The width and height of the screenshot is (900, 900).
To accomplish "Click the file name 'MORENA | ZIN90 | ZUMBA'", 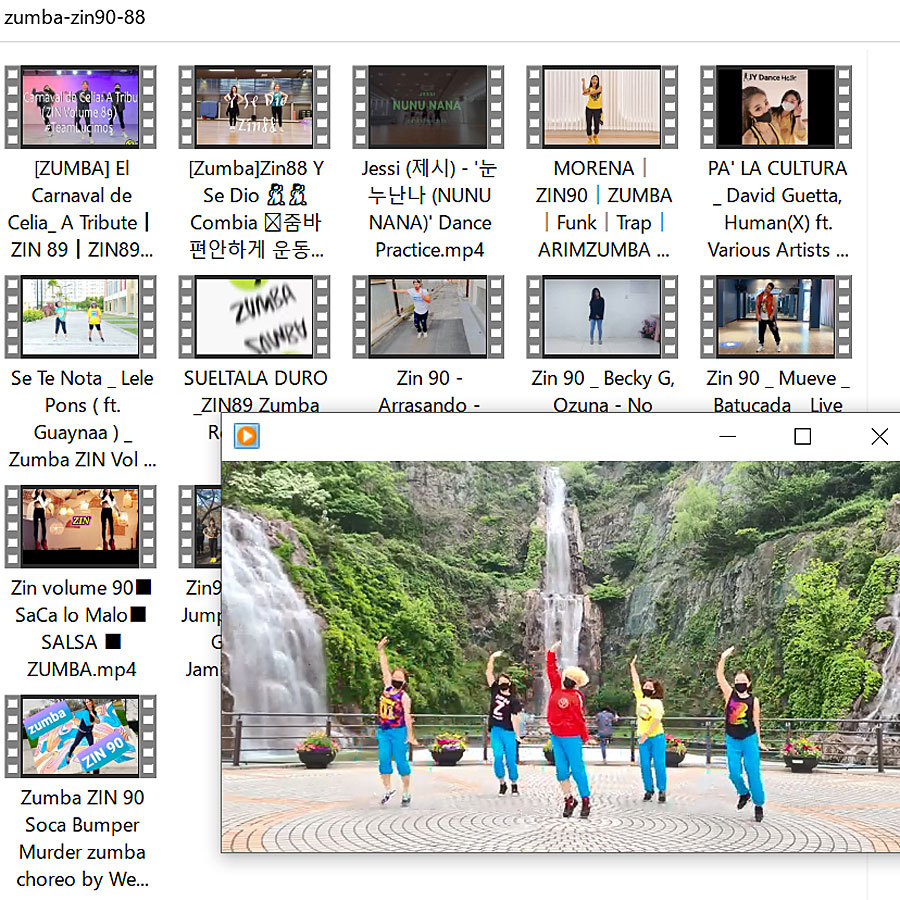I will click(603, 209).
